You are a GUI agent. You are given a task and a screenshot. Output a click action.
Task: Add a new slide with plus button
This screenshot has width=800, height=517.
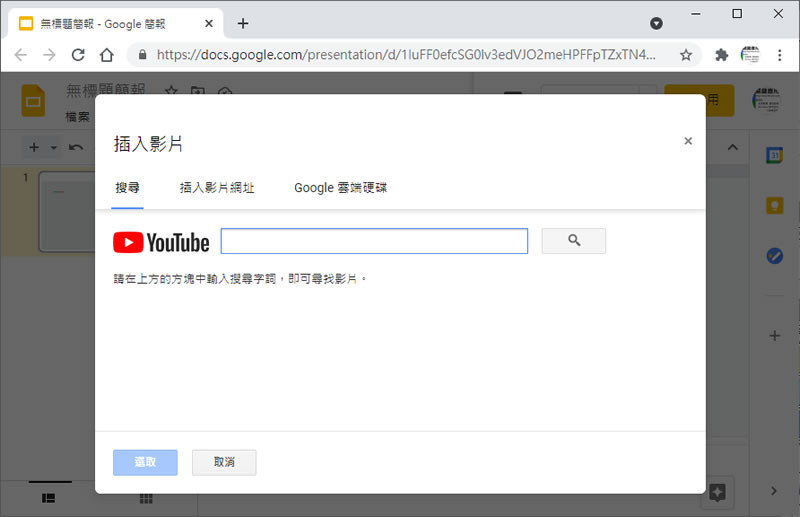click(x=34, y=147)
